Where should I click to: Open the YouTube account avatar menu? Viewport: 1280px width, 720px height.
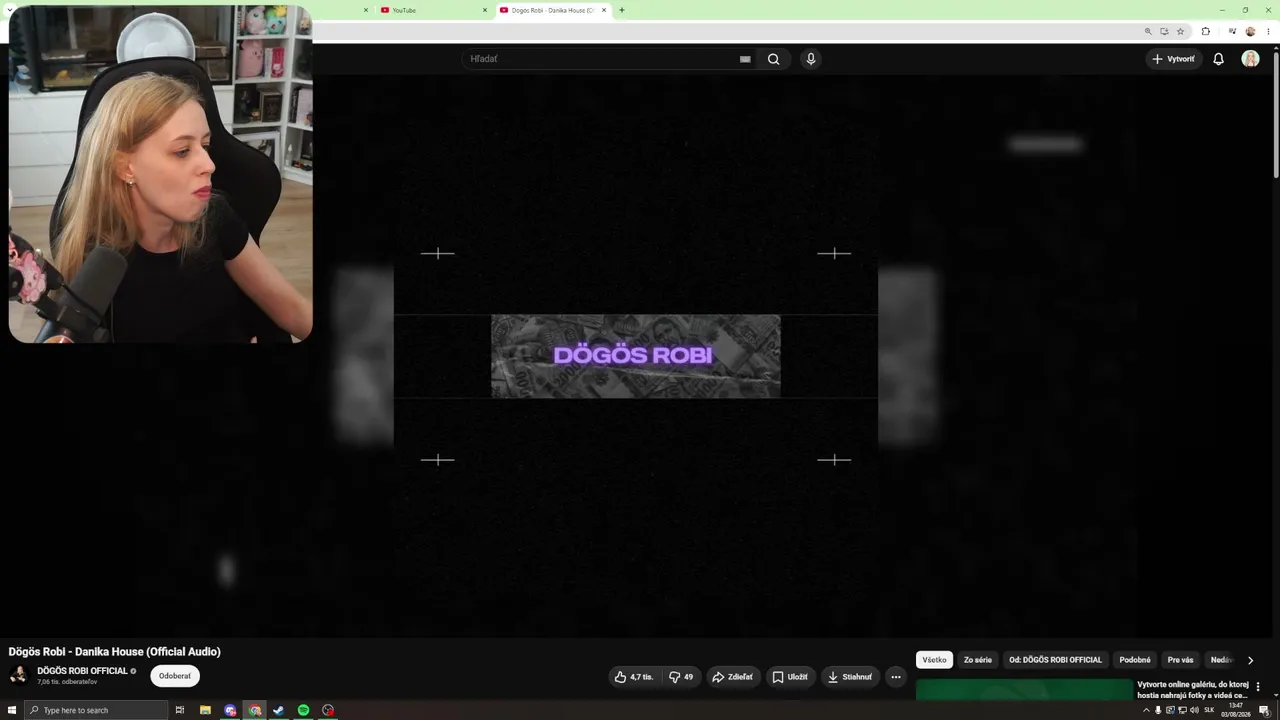coord(1250,59)
